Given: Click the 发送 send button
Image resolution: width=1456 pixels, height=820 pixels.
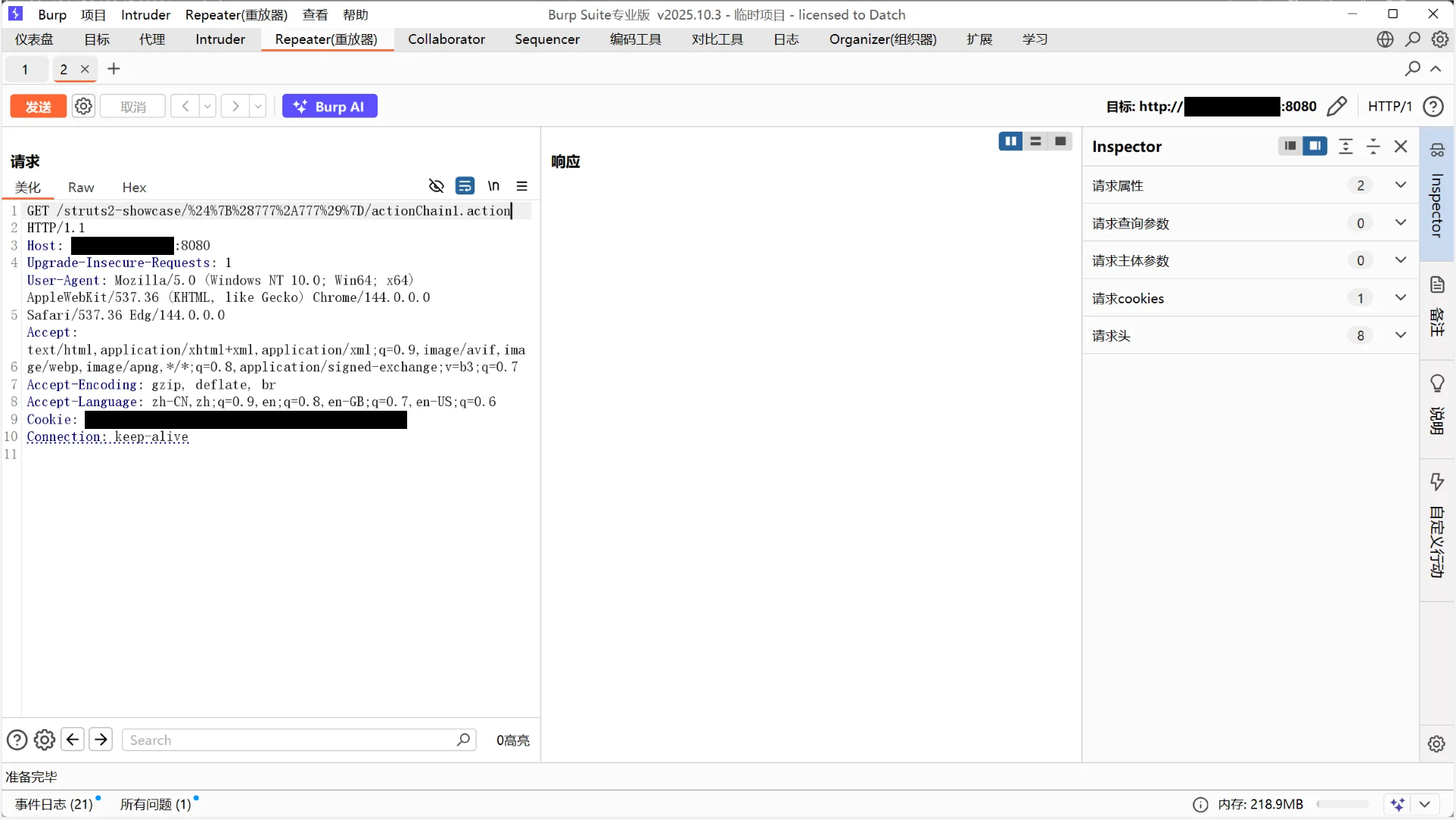Looking at the screenshot, I should (39, 107).
